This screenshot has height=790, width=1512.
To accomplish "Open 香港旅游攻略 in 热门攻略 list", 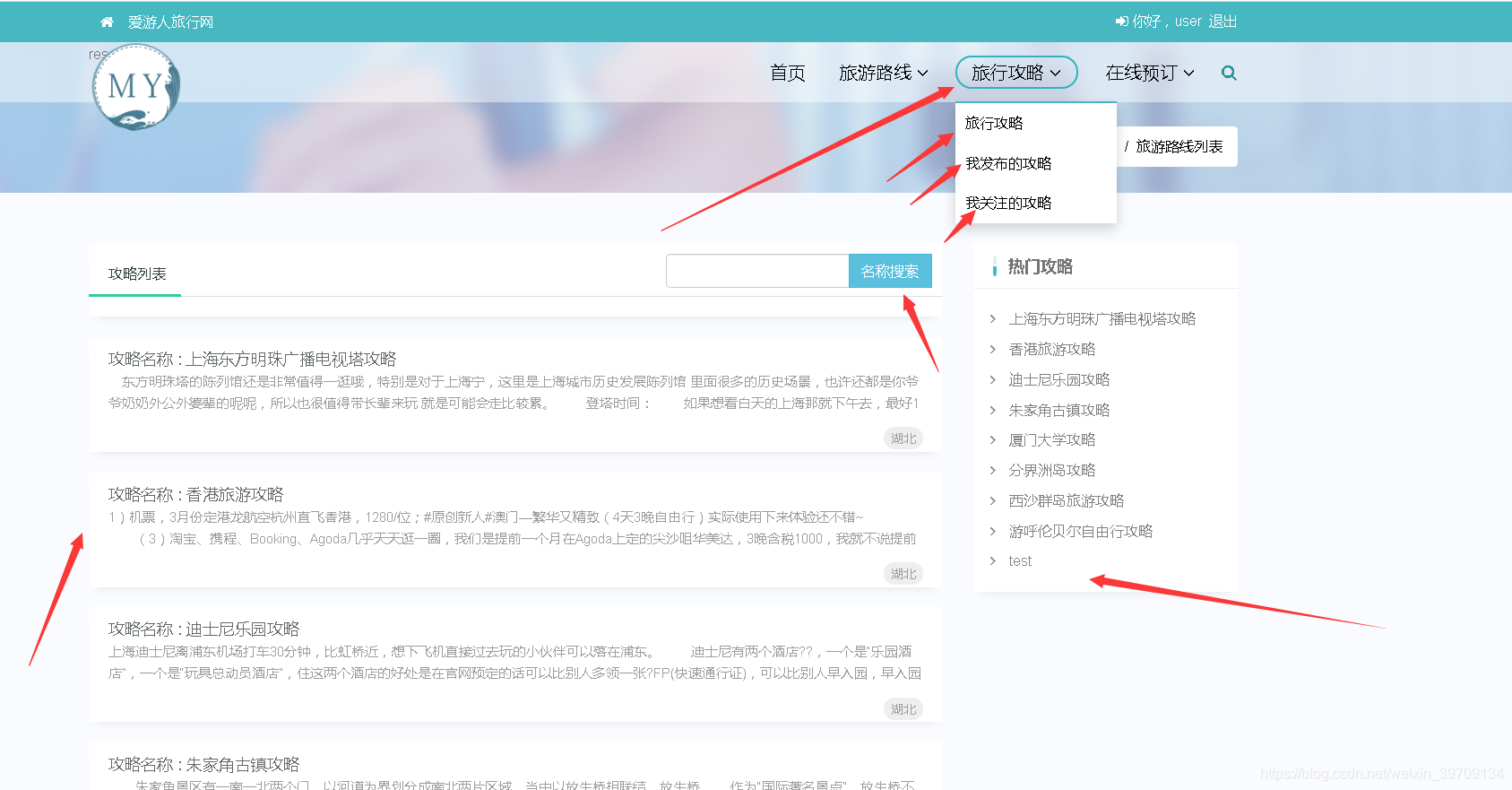I will click(x=1051, y=350).
